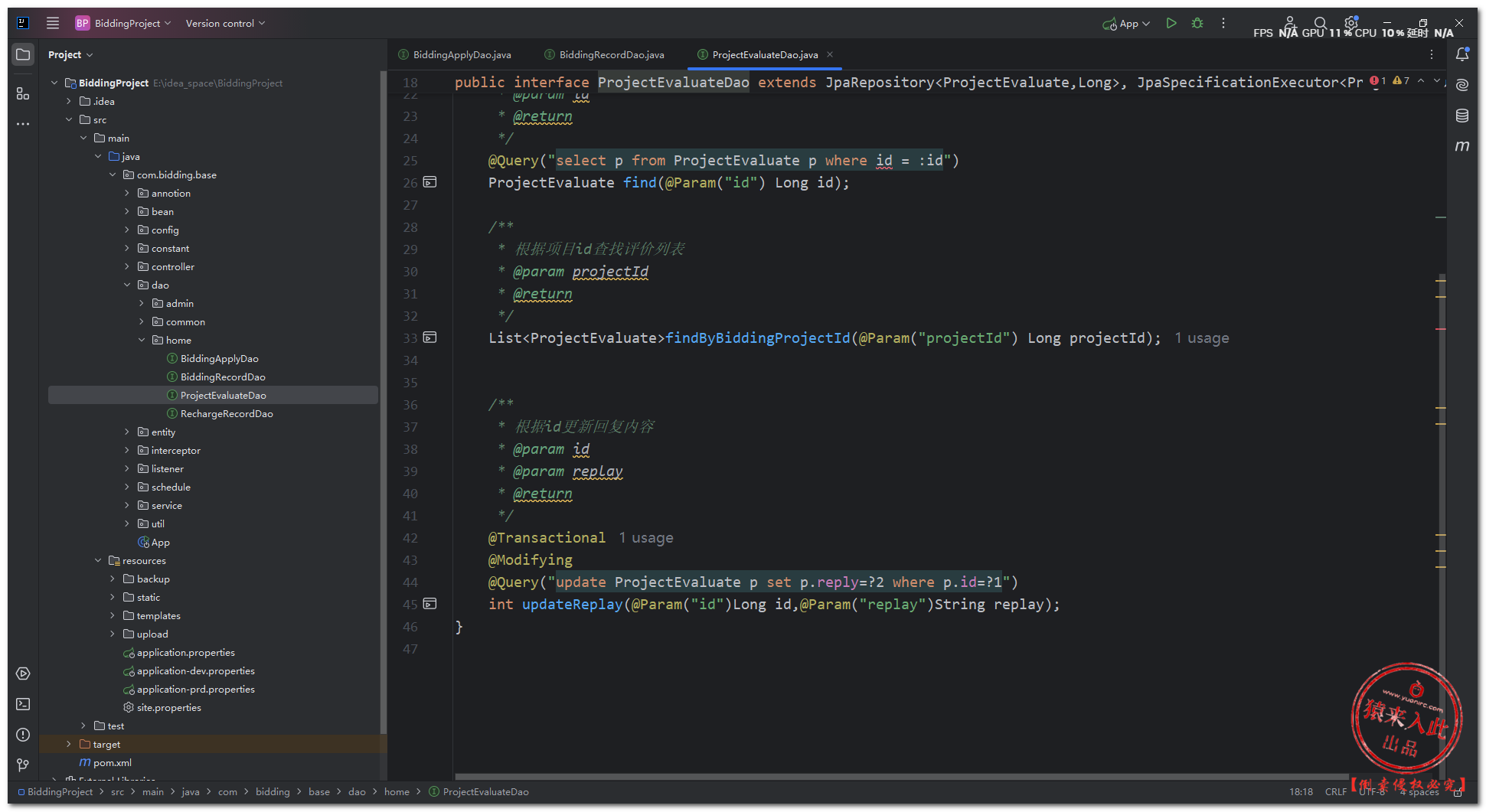
Task: Open the Git version control icon
Action: tap(23, 765)
